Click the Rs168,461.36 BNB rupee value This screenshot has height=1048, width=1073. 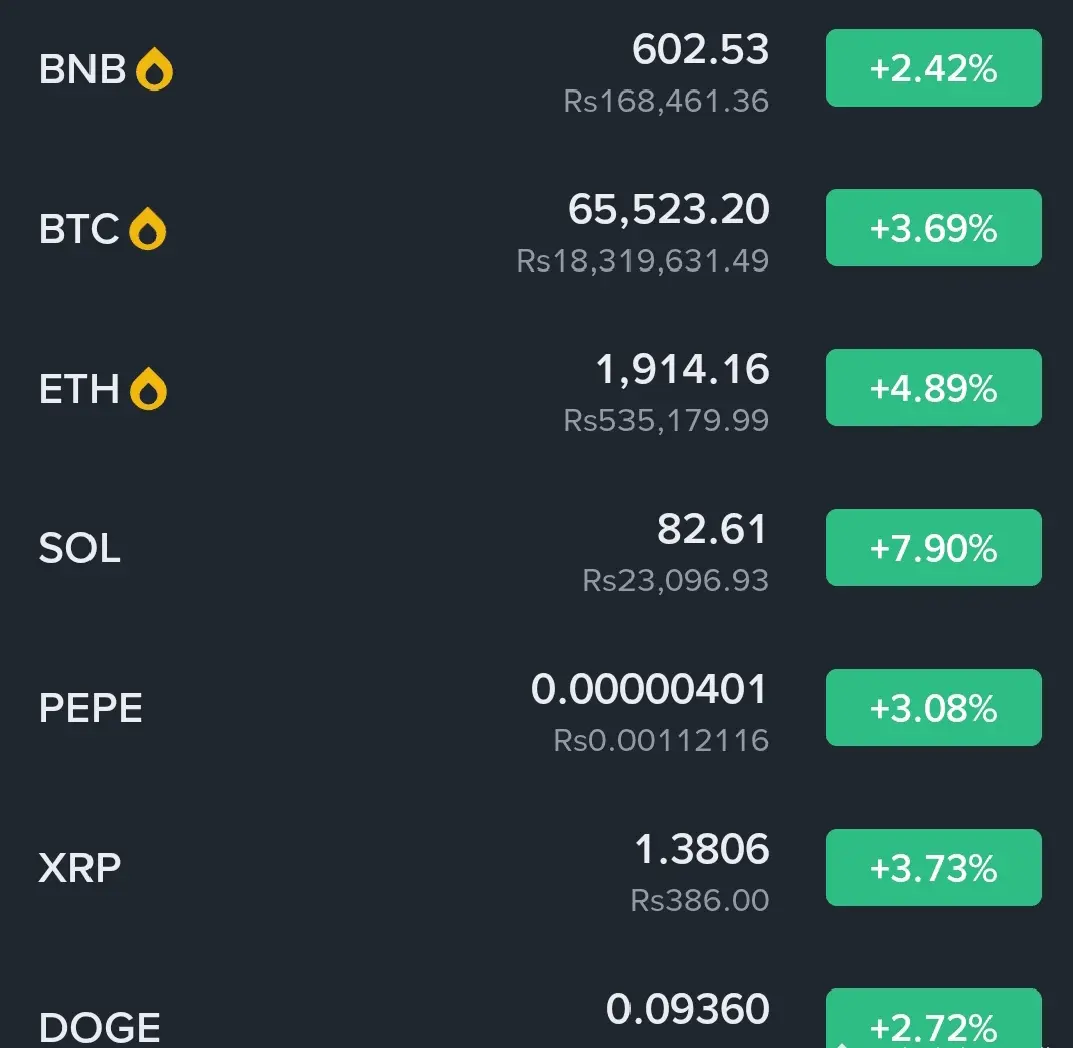point(666,101)
